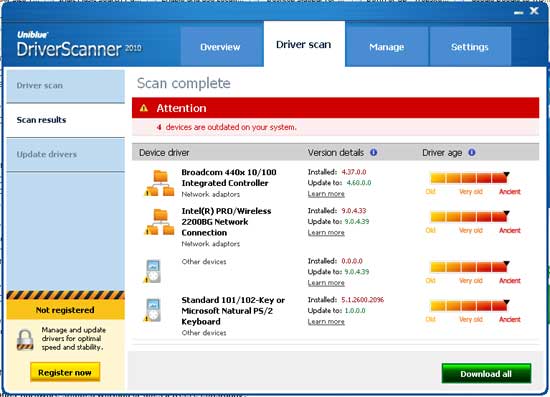
Task: Select Update drivers in the sidebar
Action: 65,155
